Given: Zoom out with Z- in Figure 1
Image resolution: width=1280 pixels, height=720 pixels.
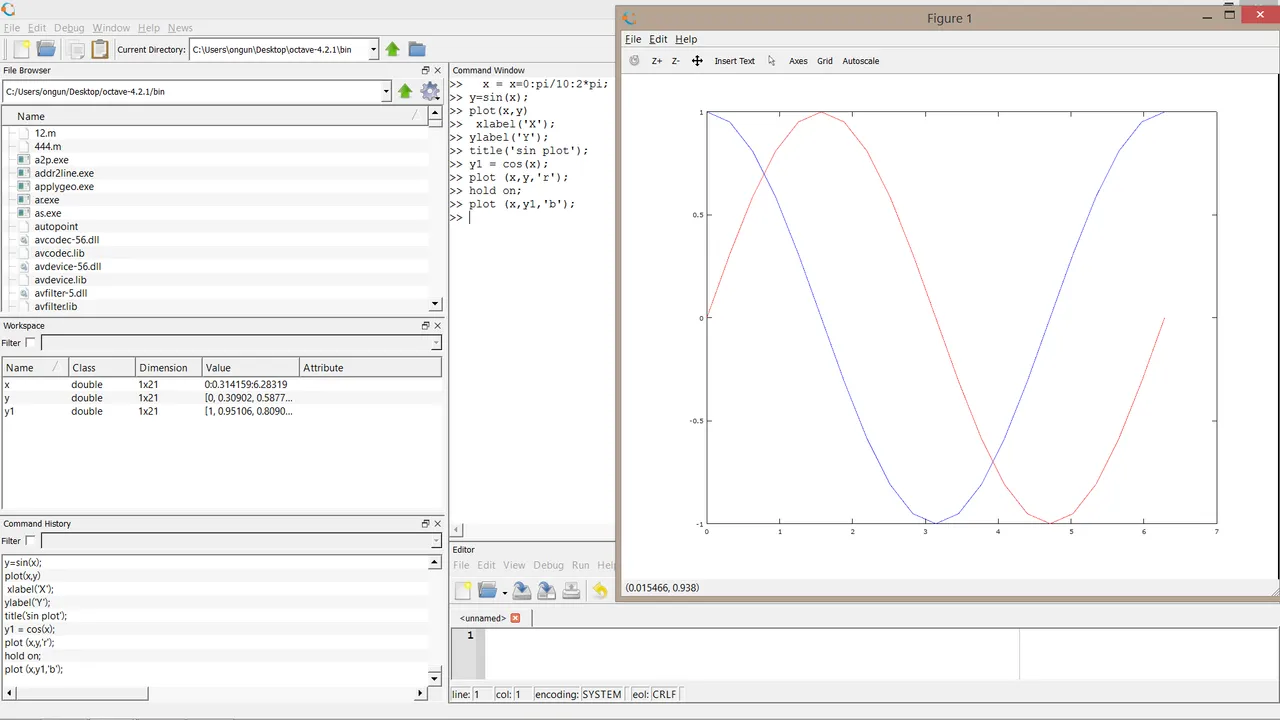Looking at the screenshot, I should click(676, 61).
